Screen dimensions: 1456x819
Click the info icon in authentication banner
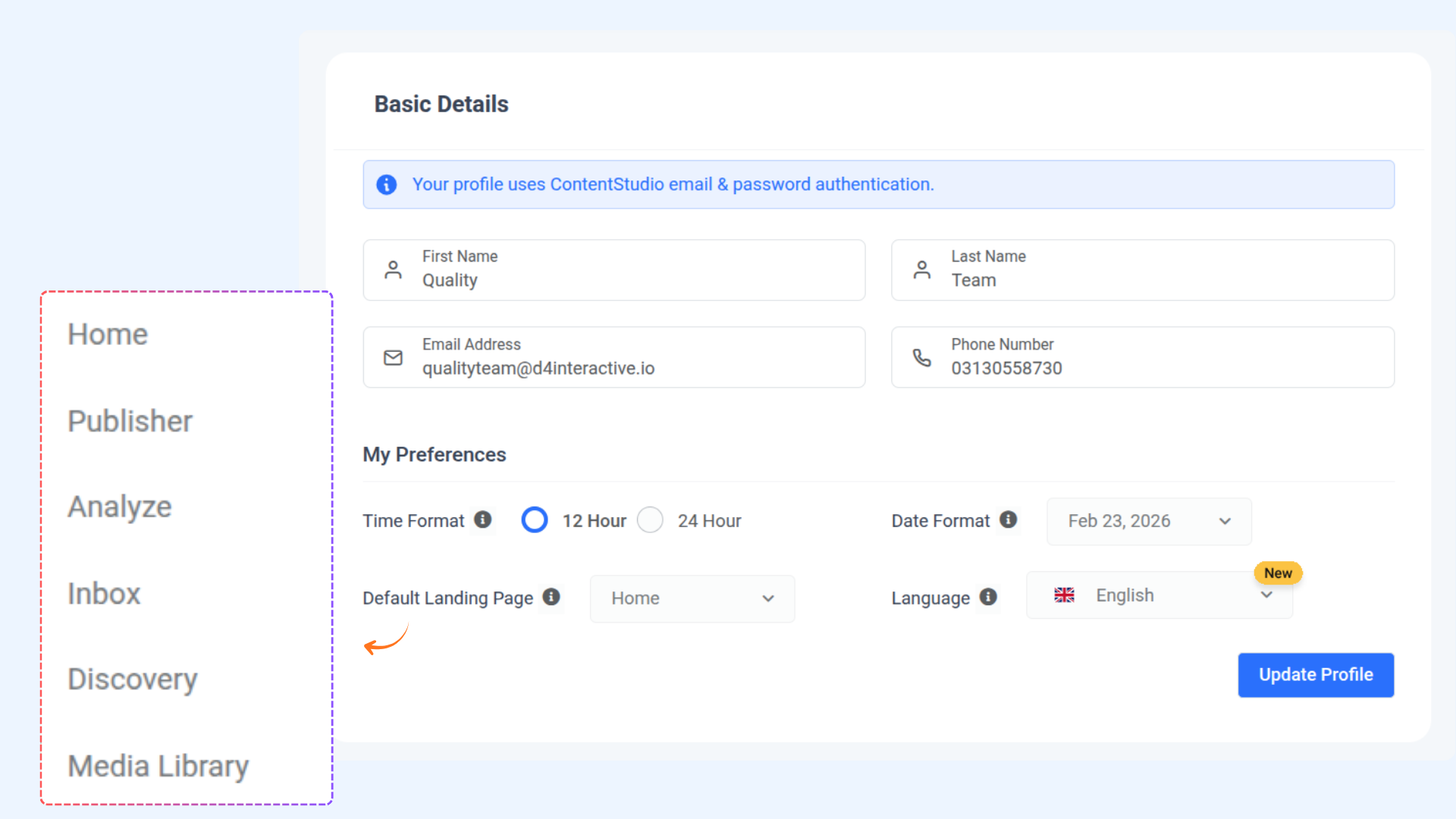[x=387, y=184]
